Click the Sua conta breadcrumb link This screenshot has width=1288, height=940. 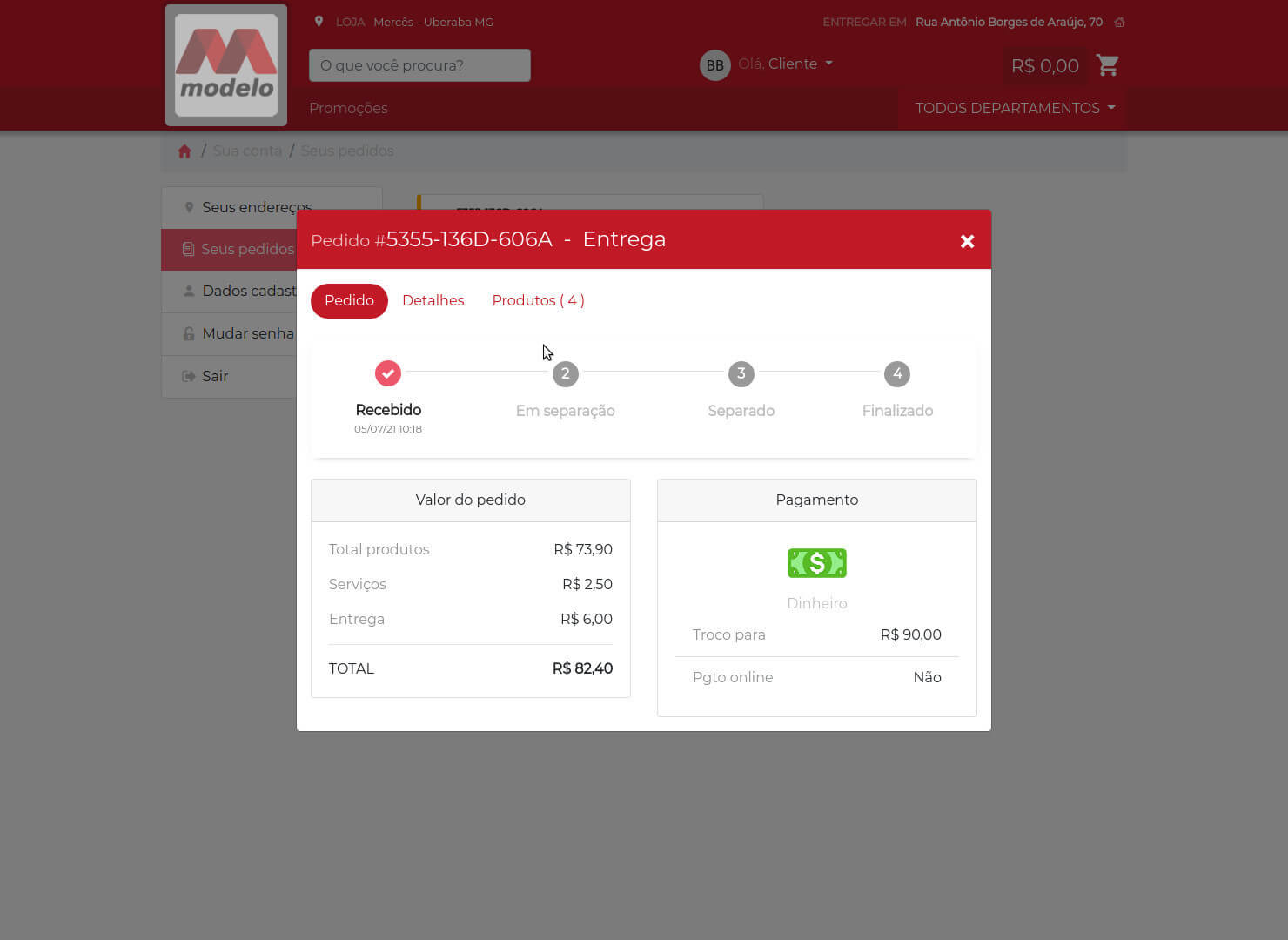click(x=247, y=151)
